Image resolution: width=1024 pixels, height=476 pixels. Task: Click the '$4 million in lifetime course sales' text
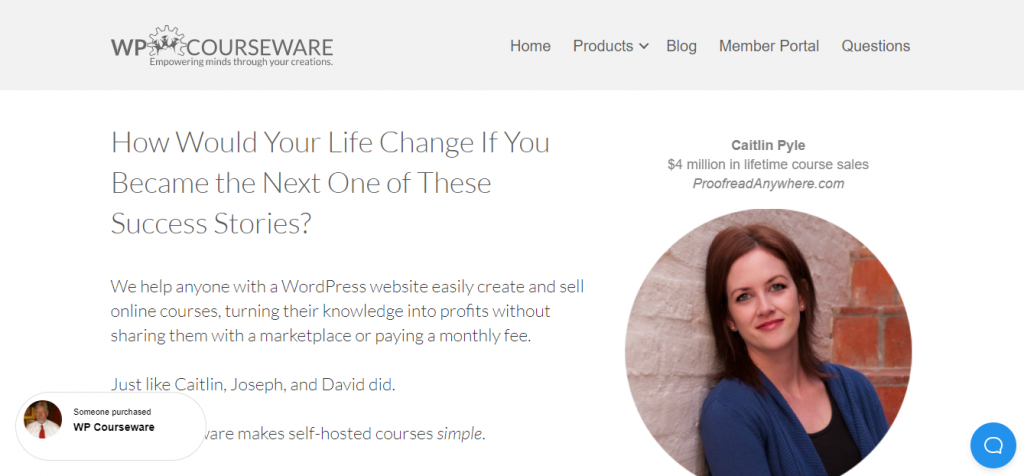point(768,165)
